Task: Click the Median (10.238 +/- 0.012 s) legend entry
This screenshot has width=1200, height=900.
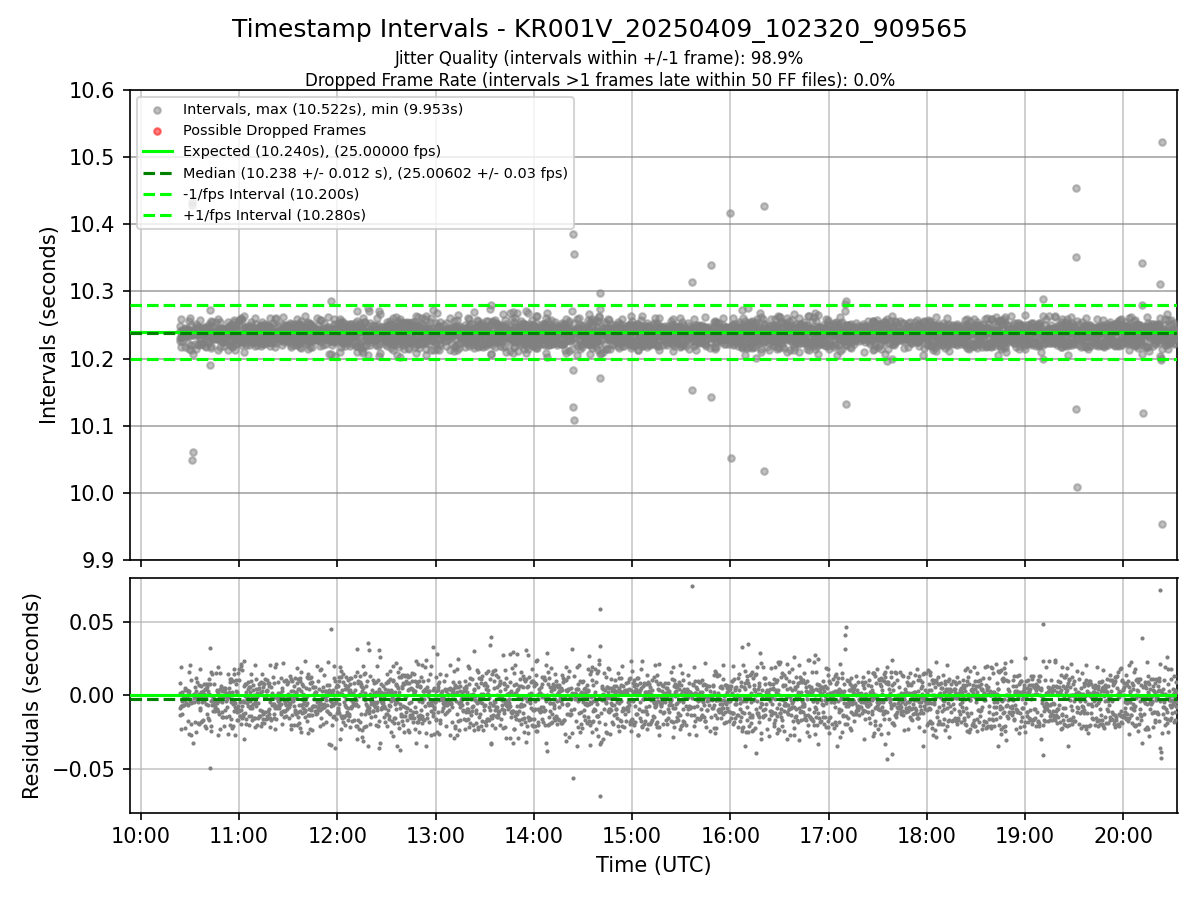Action: coord(375,173)
